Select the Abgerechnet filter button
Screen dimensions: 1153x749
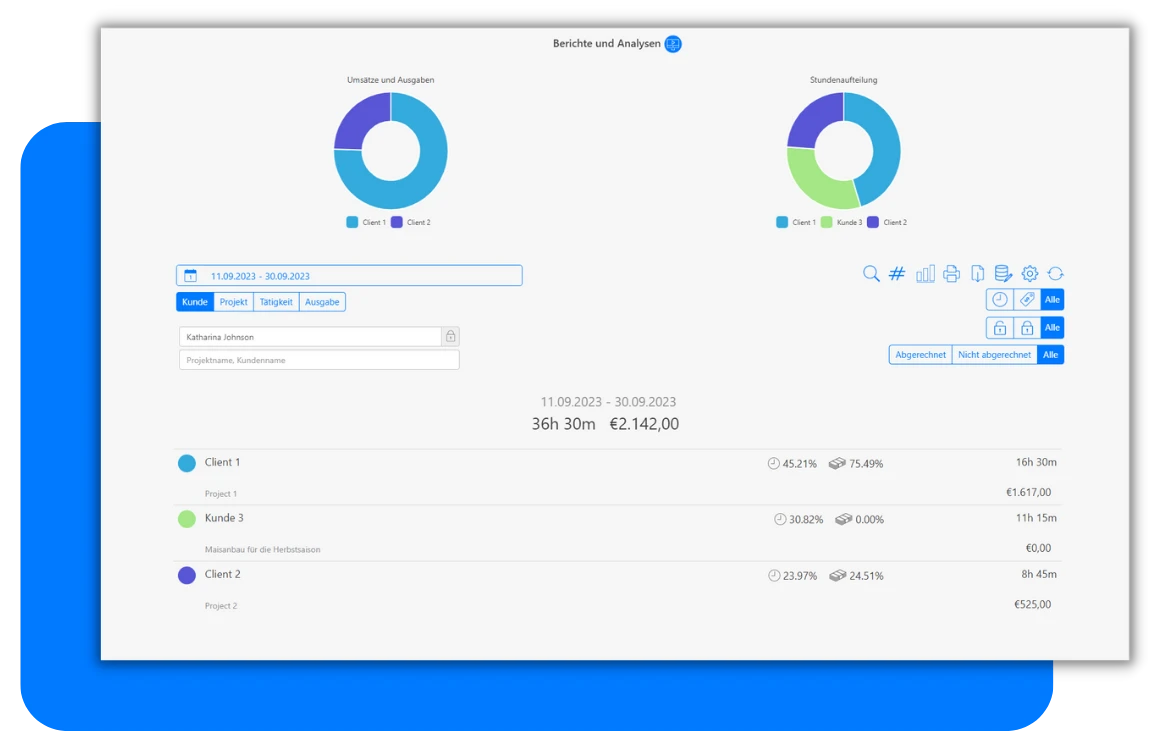coord(920,355)
